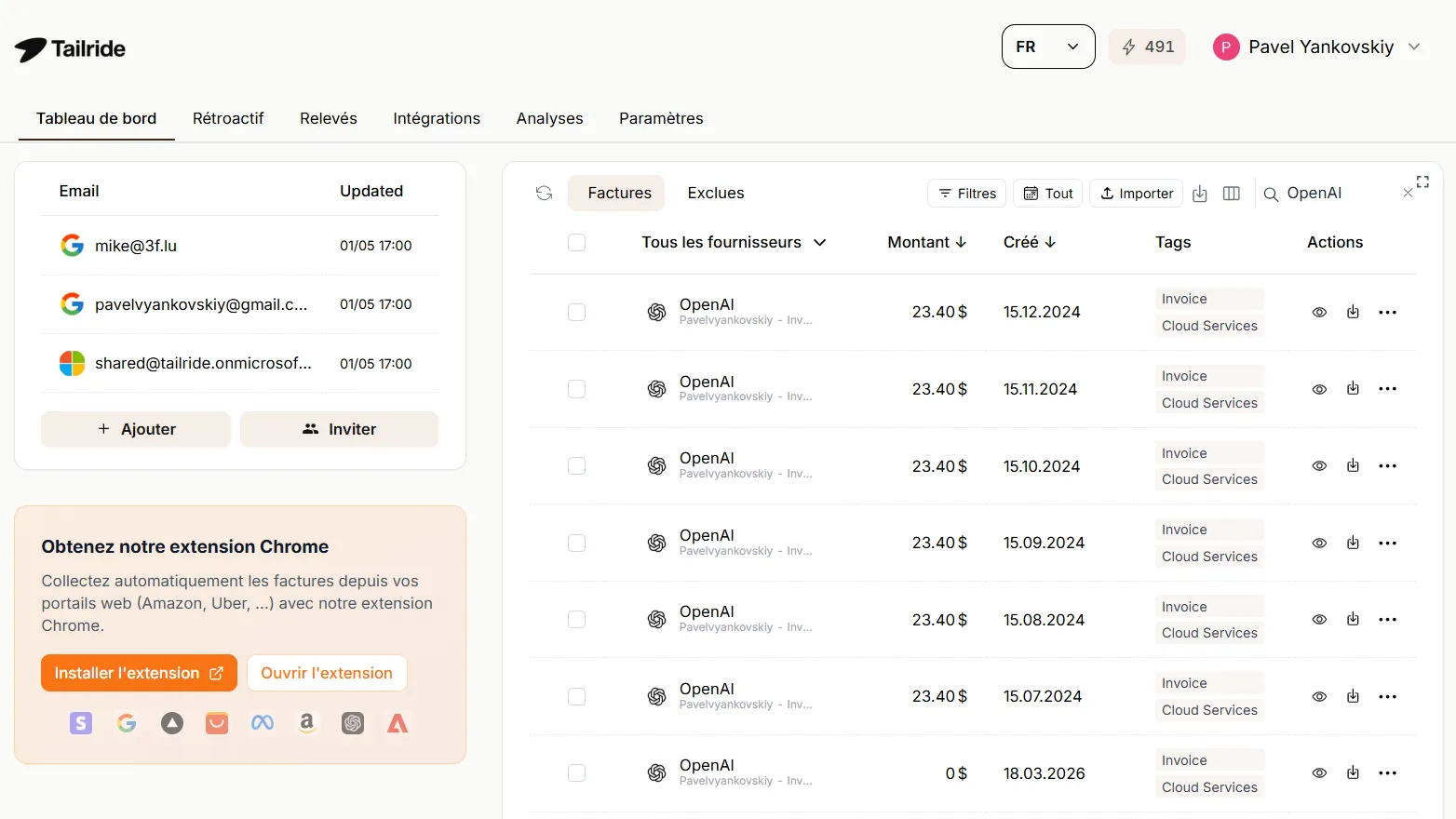Download the 15.08.2024 invoice
The image size is (1456, 819).
coord(1353,619)
